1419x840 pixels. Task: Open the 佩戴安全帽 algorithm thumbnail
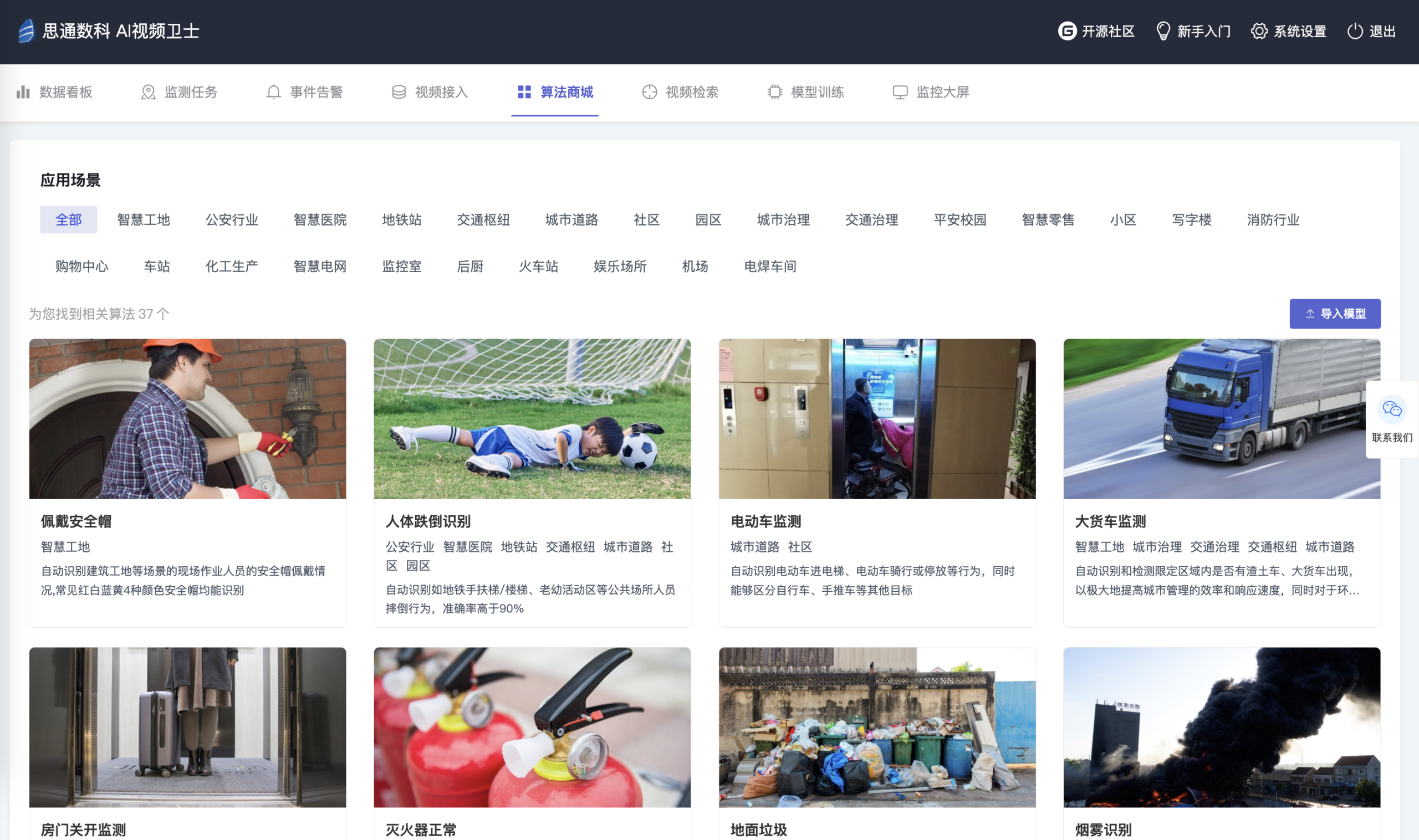click(x=187, y=418)
